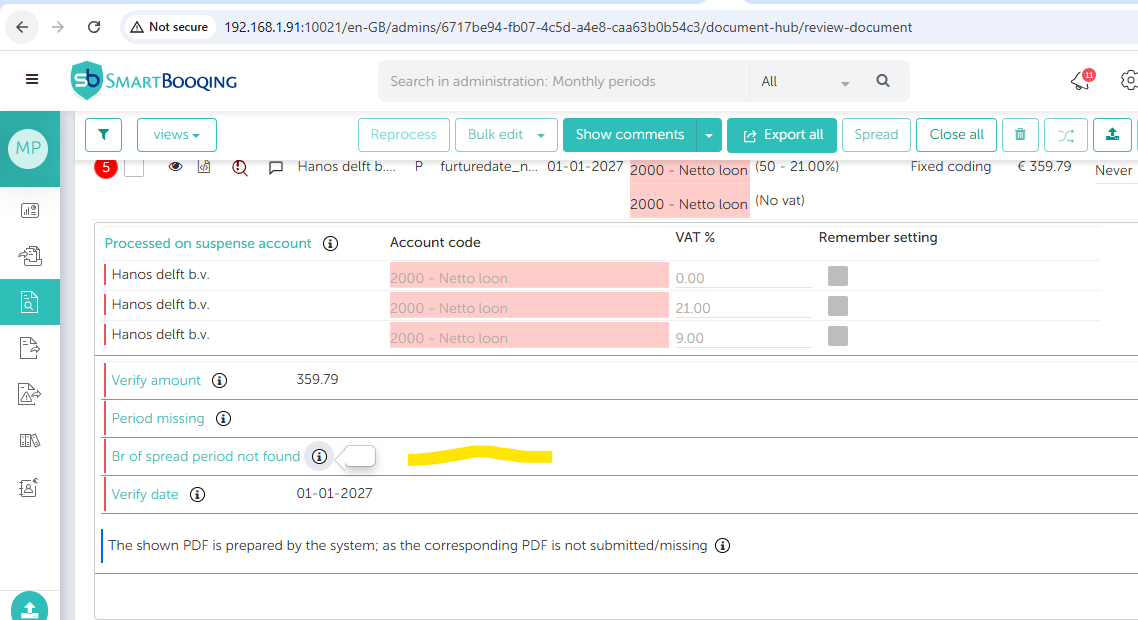Click the comment bubble icon for Hanos delft
The image size is (1138, 620).
pos(276,167)
